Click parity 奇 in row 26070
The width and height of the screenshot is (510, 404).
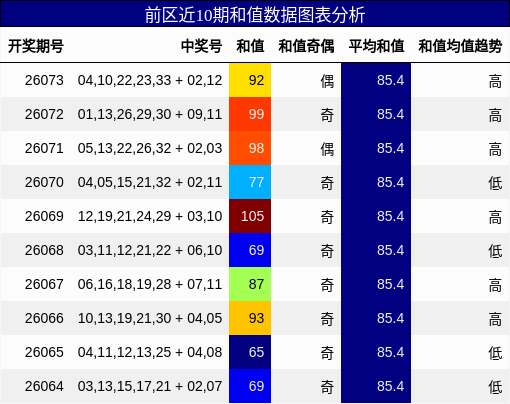tap(327, 183)
